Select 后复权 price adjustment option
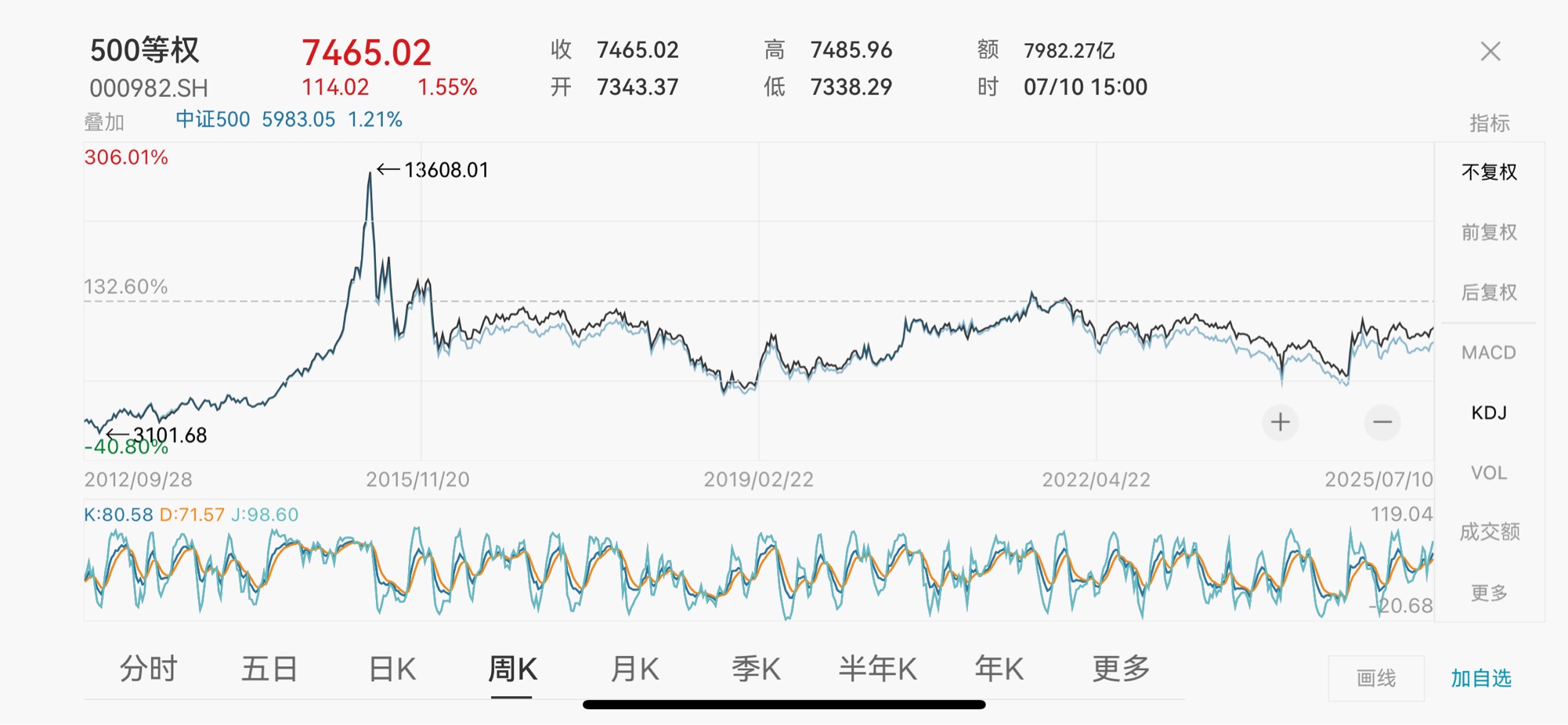 pyautogui.click(x=1489, y=293)
